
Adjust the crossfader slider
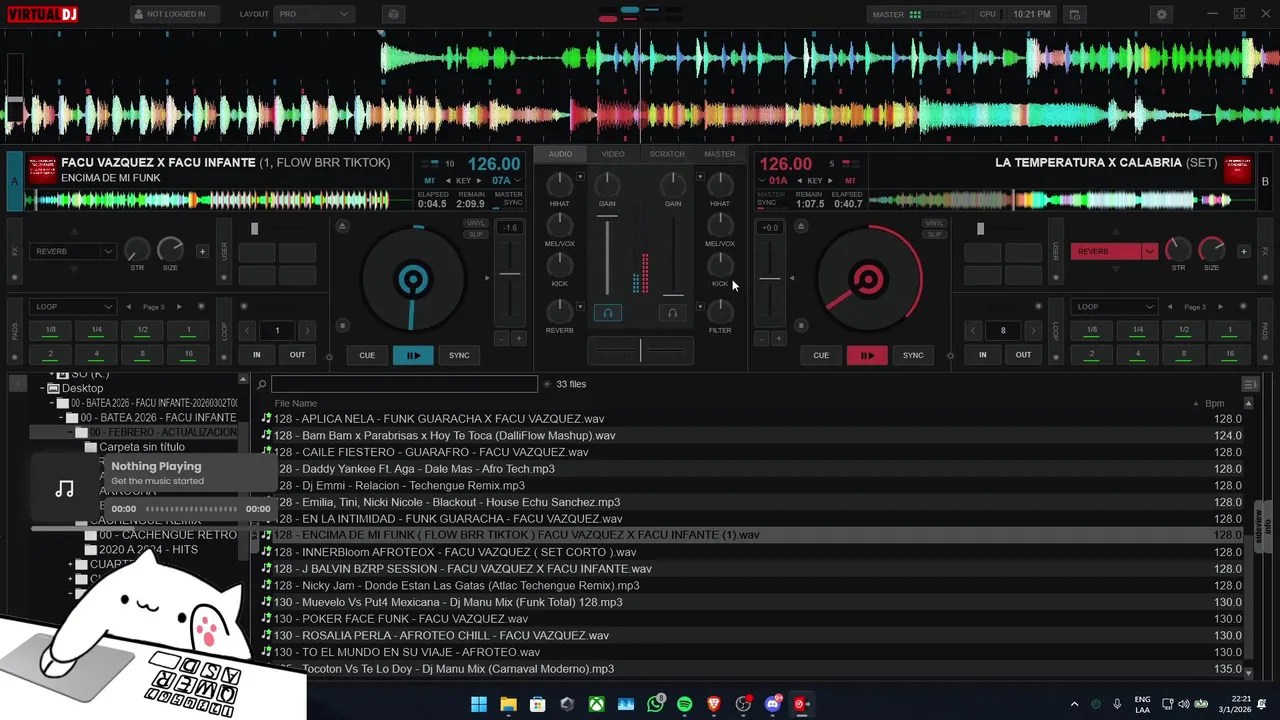[640, 350]
